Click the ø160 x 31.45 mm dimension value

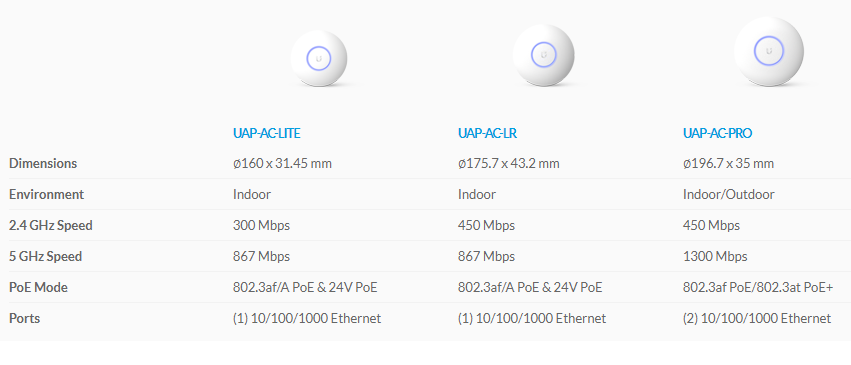[282, 163]
